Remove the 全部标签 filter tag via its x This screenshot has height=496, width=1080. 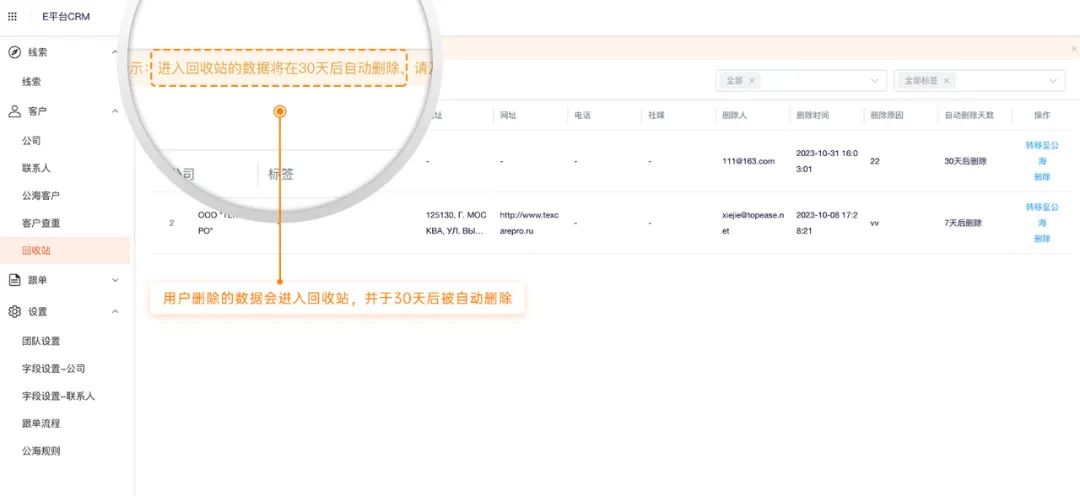946,81
